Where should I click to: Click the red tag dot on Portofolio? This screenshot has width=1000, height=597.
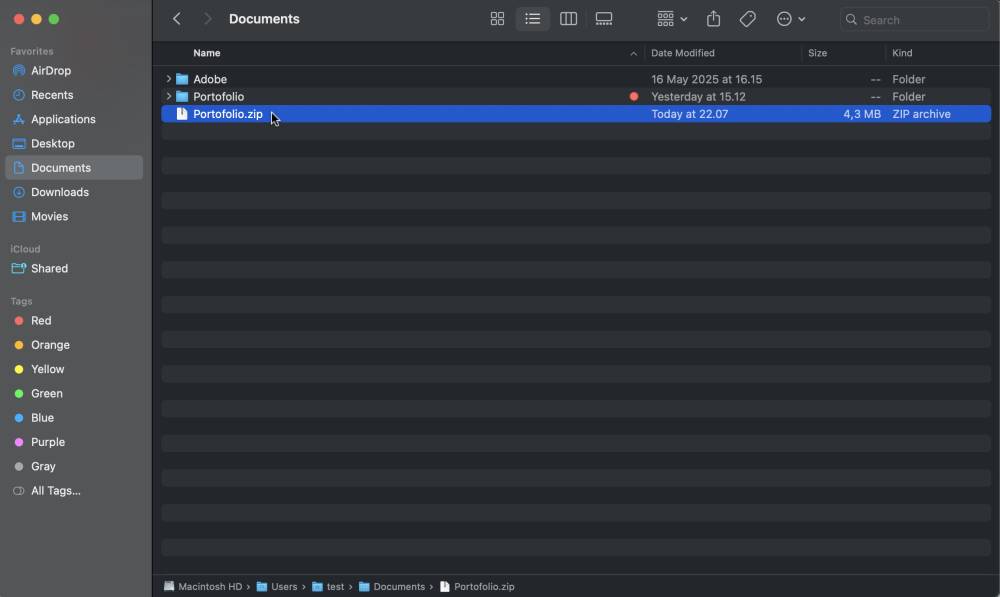click(x=633, y=96)
